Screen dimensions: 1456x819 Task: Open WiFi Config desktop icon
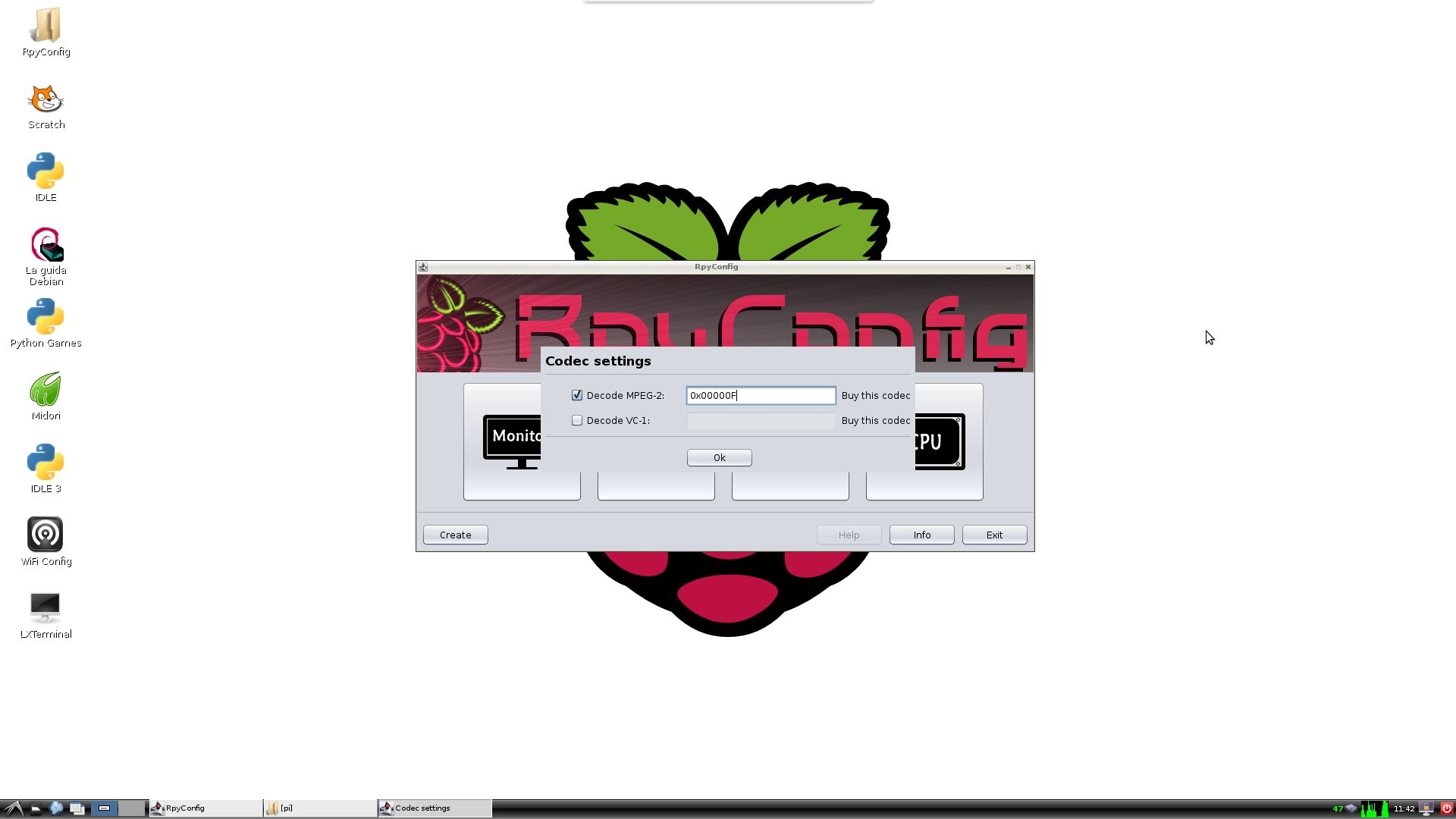point(45,535)
